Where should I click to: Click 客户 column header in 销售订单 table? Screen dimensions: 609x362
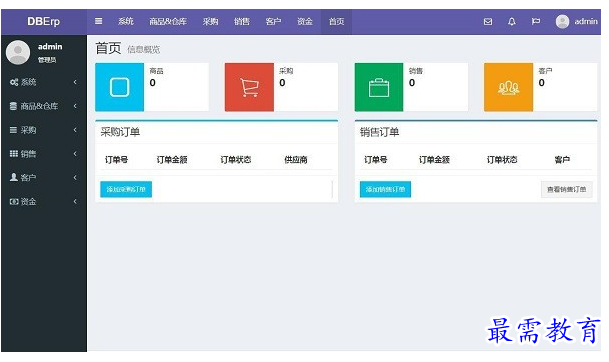(x=562, y=160)
